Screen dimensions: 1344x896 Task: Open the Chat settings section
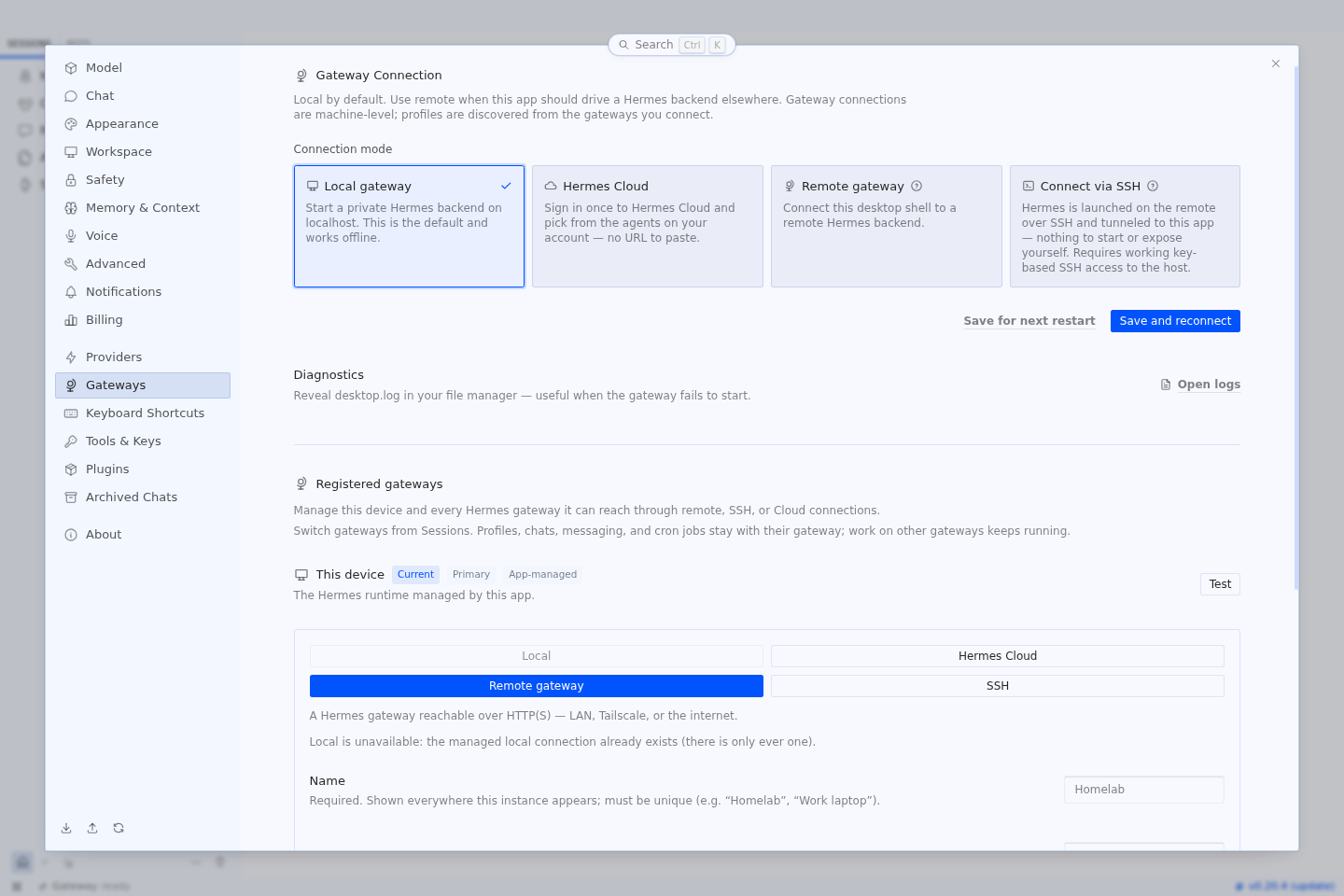click(x=142, y=96)
